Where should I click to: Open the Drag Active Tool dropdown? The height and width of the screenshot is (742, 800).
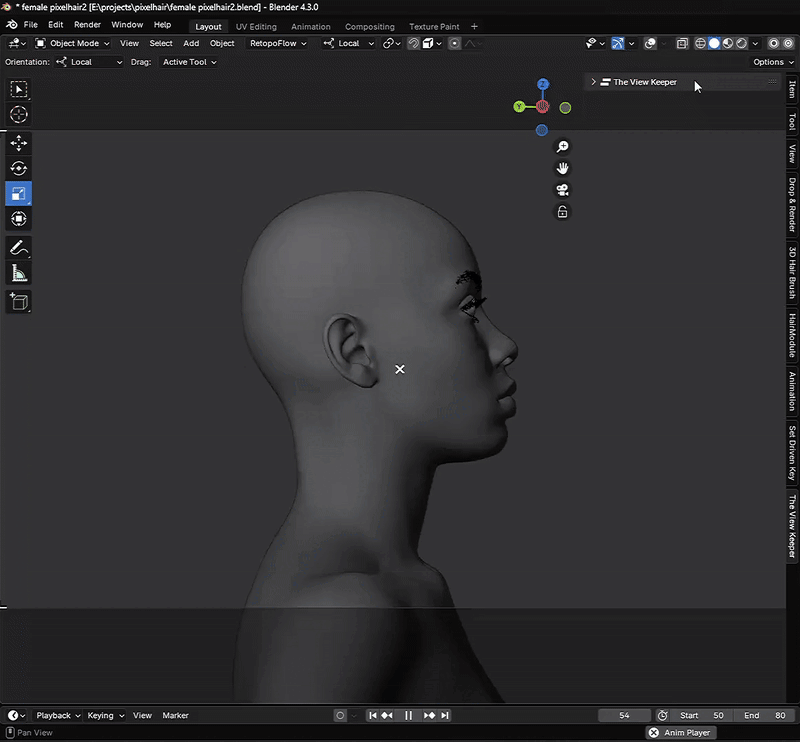pyautogui.click(x=189, y=62)
